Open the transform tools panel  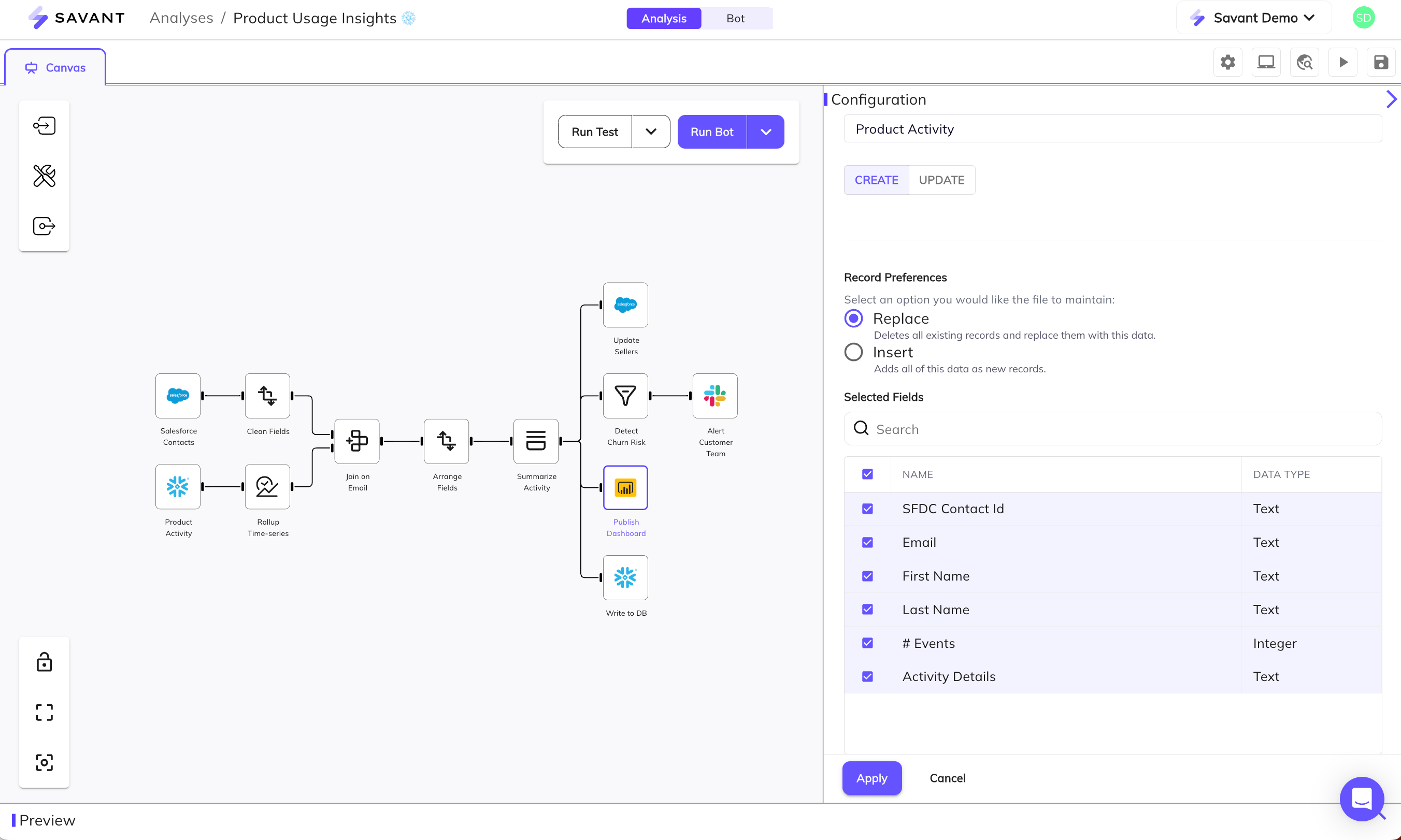[x=44, y=176]
